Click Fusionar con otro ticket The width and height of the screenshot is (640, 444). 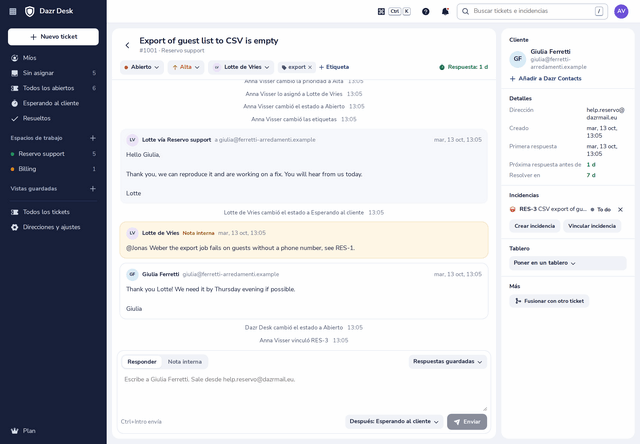point(549,301)
